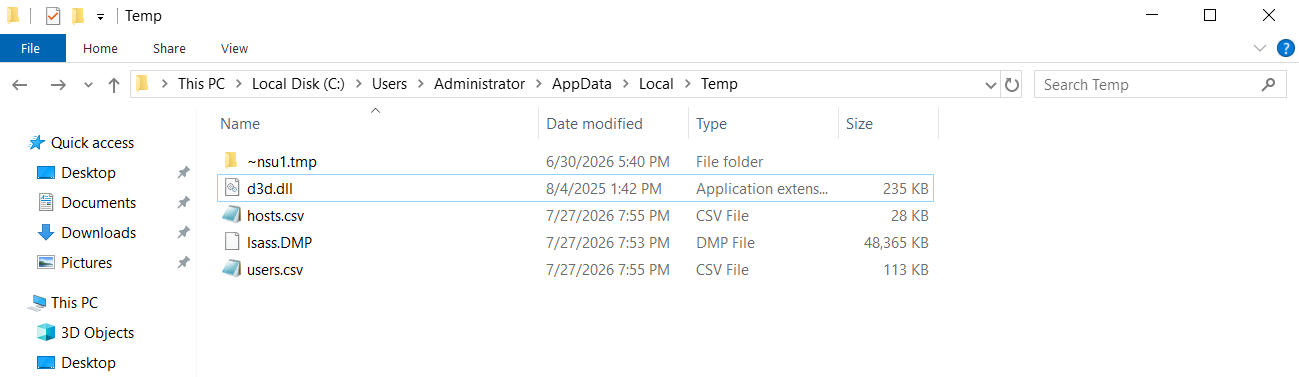This screenshot has height=377, width=1299.
Task: Click AppData breadcrumb in address bar
Action: coord(581,84)
